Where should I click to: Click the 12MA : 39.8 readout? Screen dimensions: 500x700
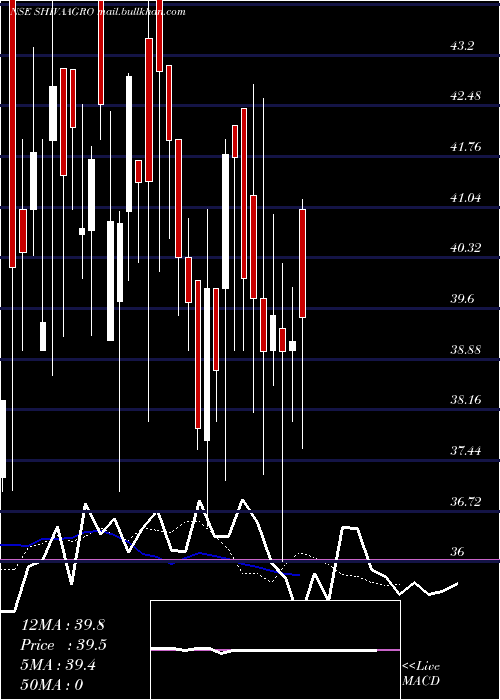click(x=62, y=625)
